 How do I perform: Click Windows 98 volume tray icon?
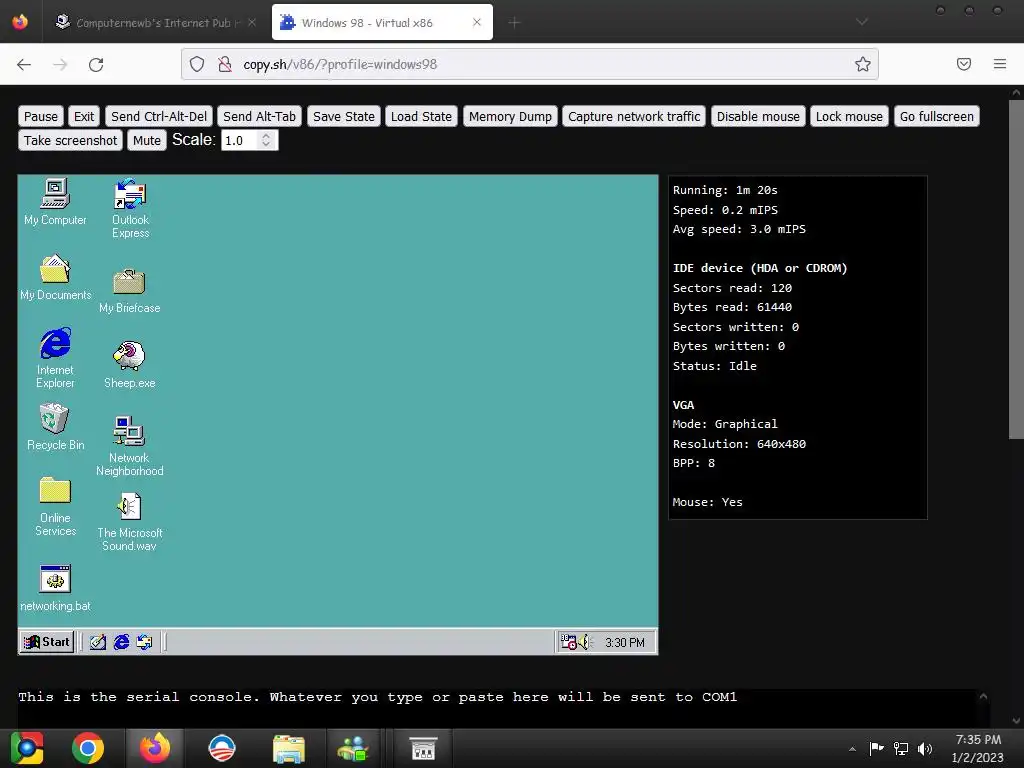pos(584,642)
